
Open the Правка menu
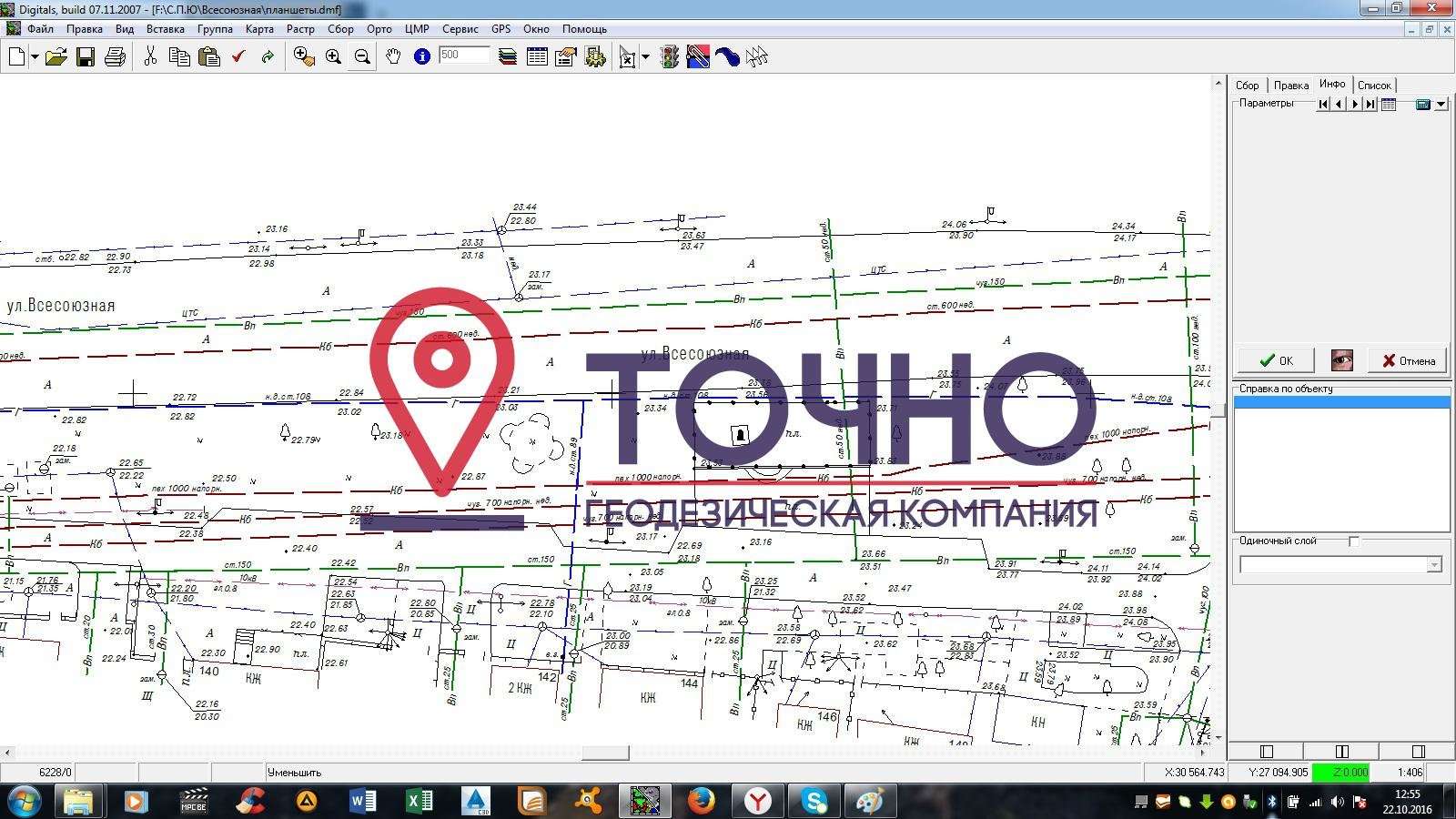pos(84,29)
